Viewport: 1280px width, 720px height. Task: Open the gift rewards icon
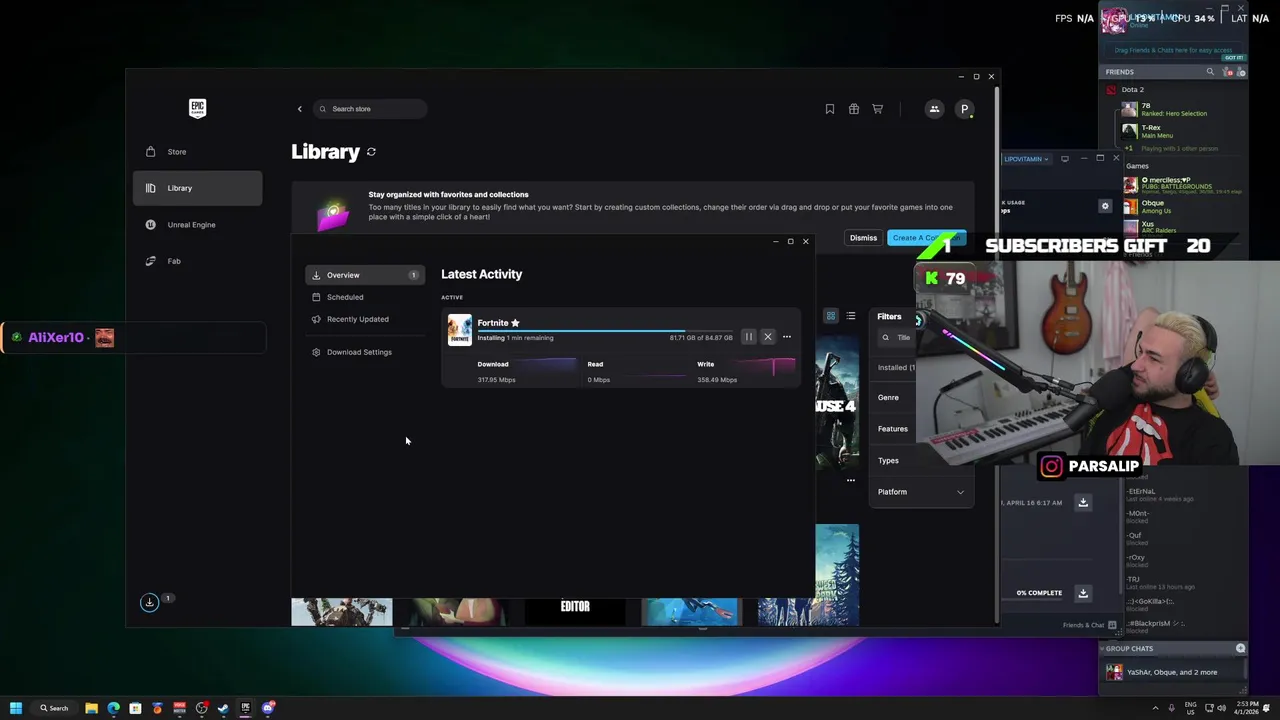[x=854, y=109]
